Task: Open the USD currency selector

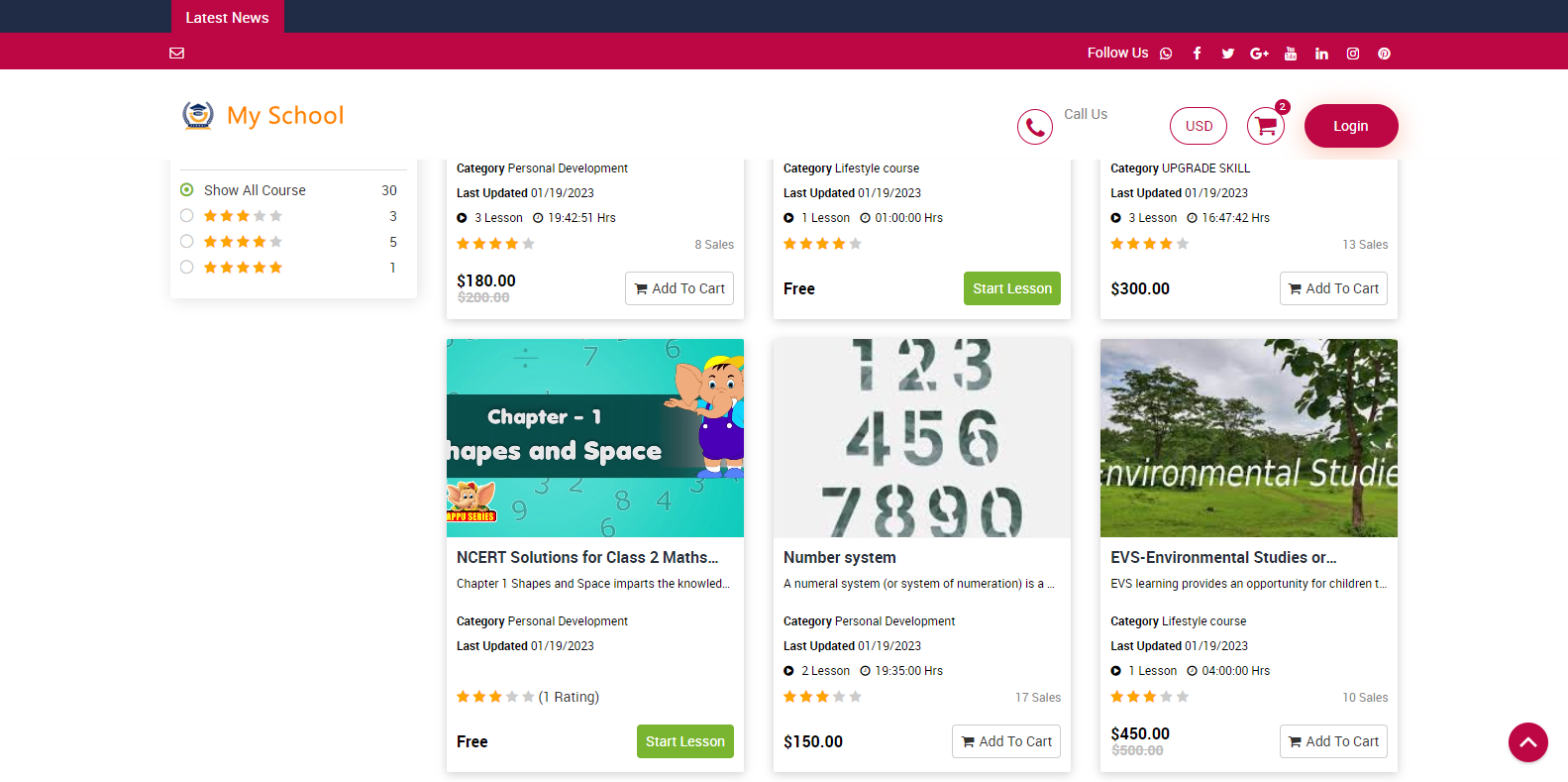Action: click(1198, 126)
